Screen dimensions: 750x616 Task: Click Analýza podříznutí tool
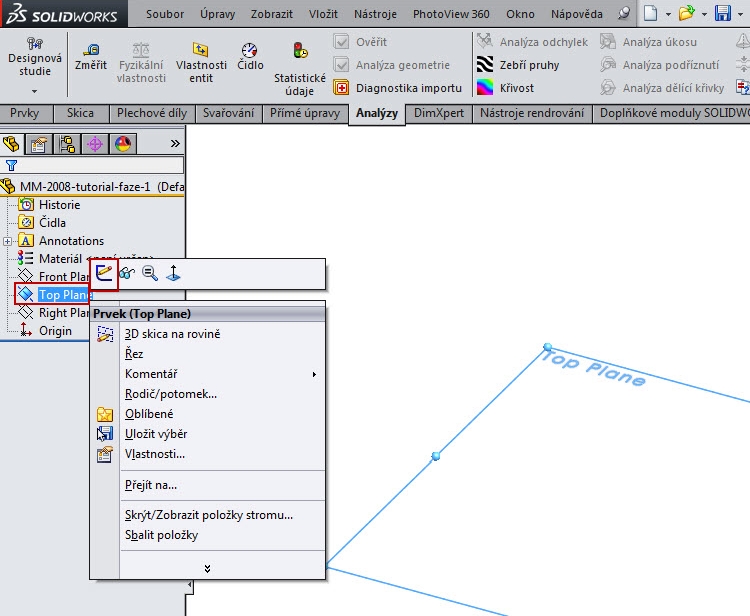click(660, 65)
